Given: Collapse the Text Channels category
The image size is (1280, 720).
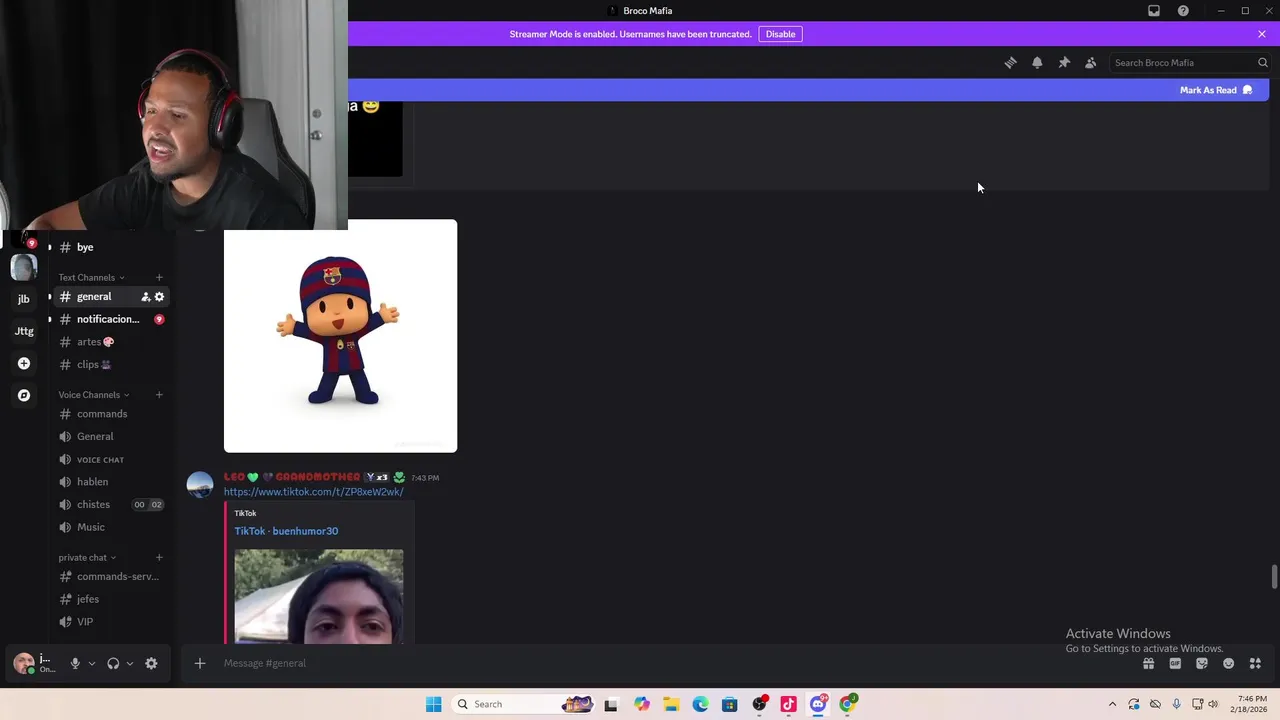Looking at the screenshot, I should (x=91, y=277).
